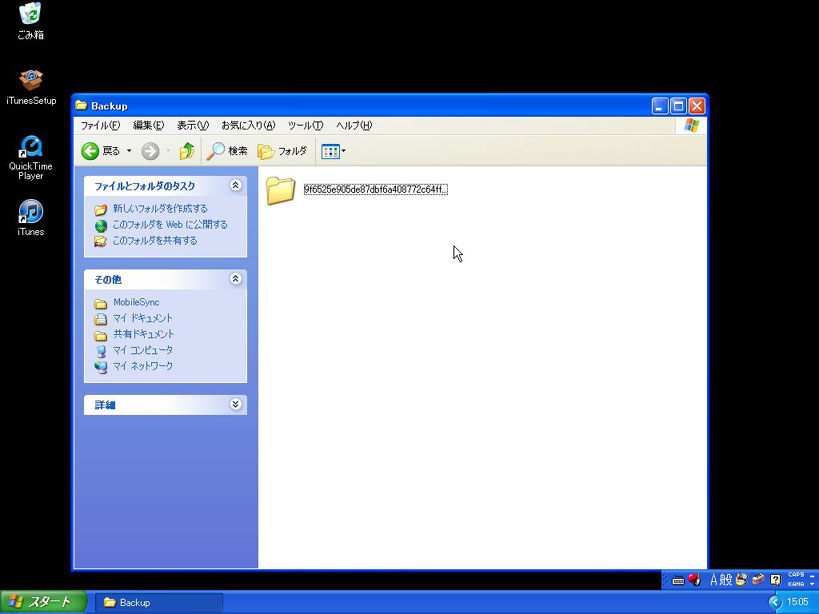Click このフォルダを共有する link
819x614 pixels.
[155, 241]
